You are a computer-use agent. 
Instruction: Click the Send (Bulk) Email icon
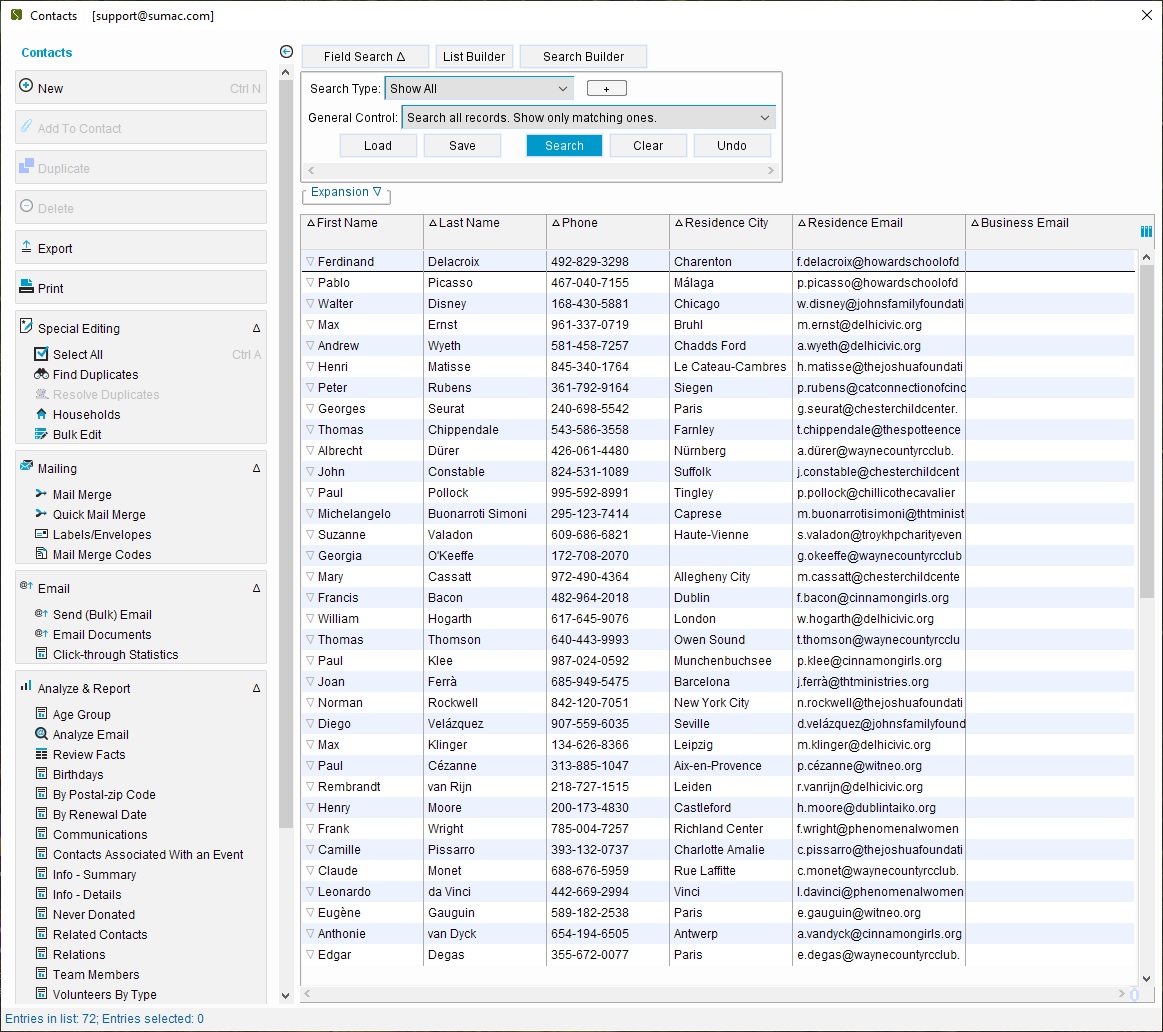[x=42, y=614]
